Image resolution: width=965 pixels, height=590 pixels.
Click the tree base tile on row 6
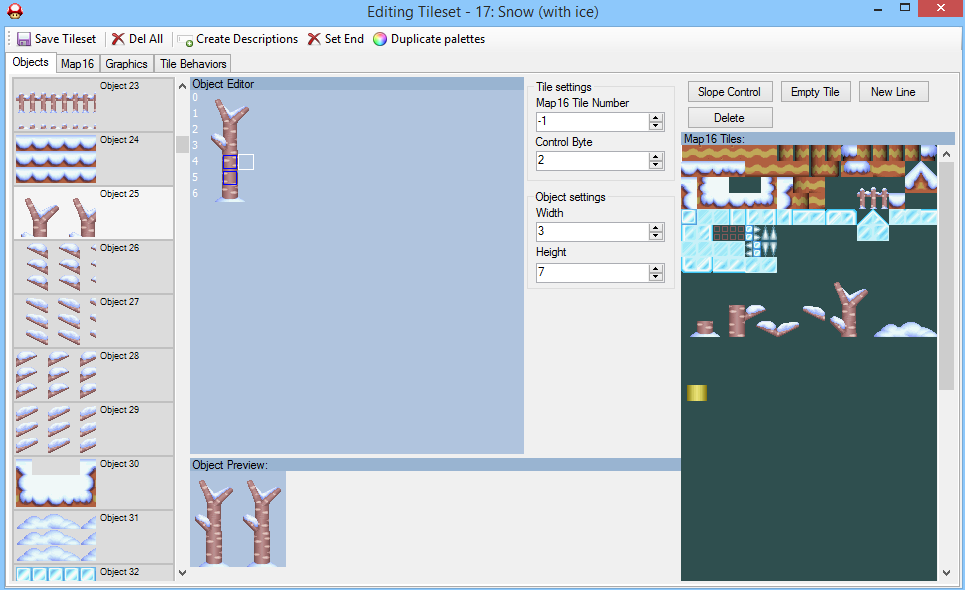pyautogui.click(x=230, y=194)
